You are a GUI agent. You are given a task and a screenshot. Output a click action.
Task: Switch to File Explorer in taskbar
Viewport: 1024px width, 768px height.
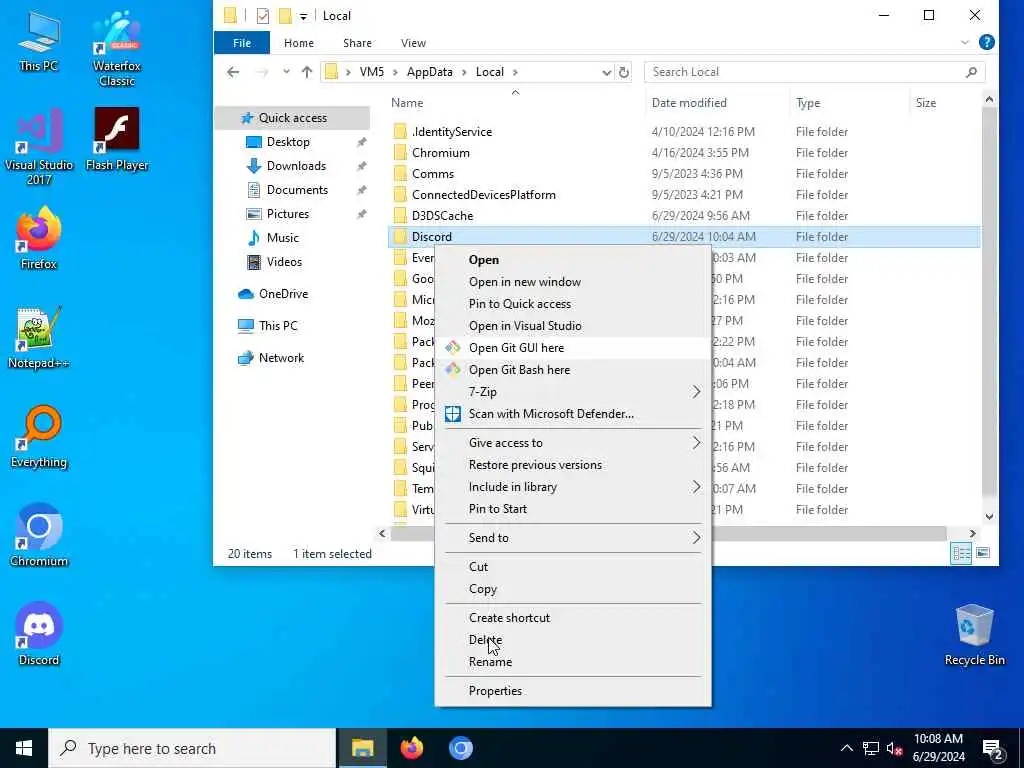(x=362, y=748)
